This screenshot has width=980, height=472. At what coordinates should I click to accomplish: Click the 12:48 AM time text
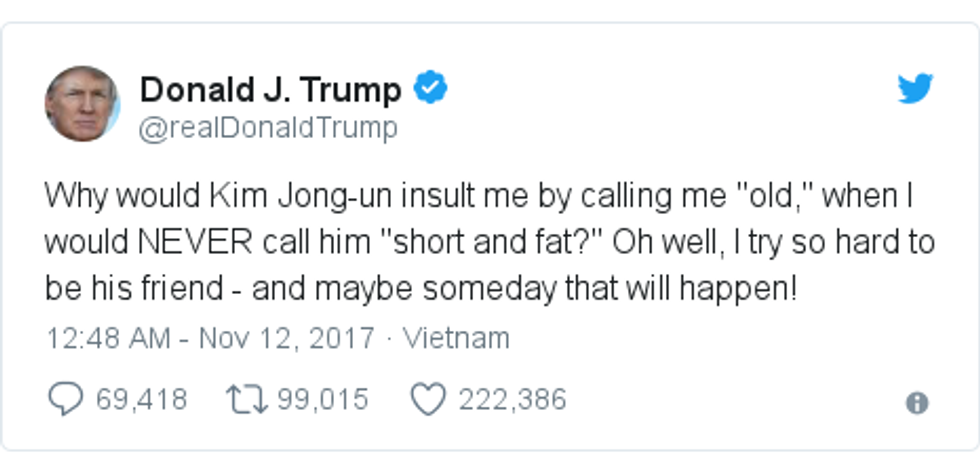tap(108, 338)
